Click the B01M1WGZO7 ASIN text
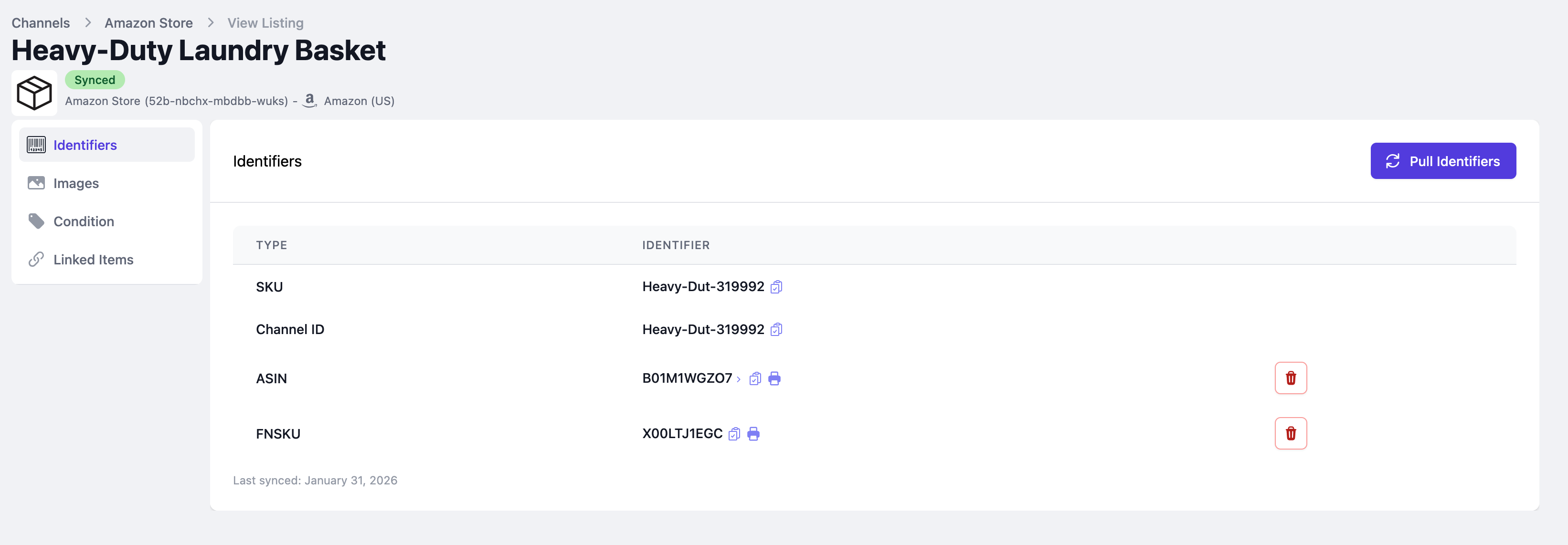The image size is (1568, 545). tap(687, 378)
